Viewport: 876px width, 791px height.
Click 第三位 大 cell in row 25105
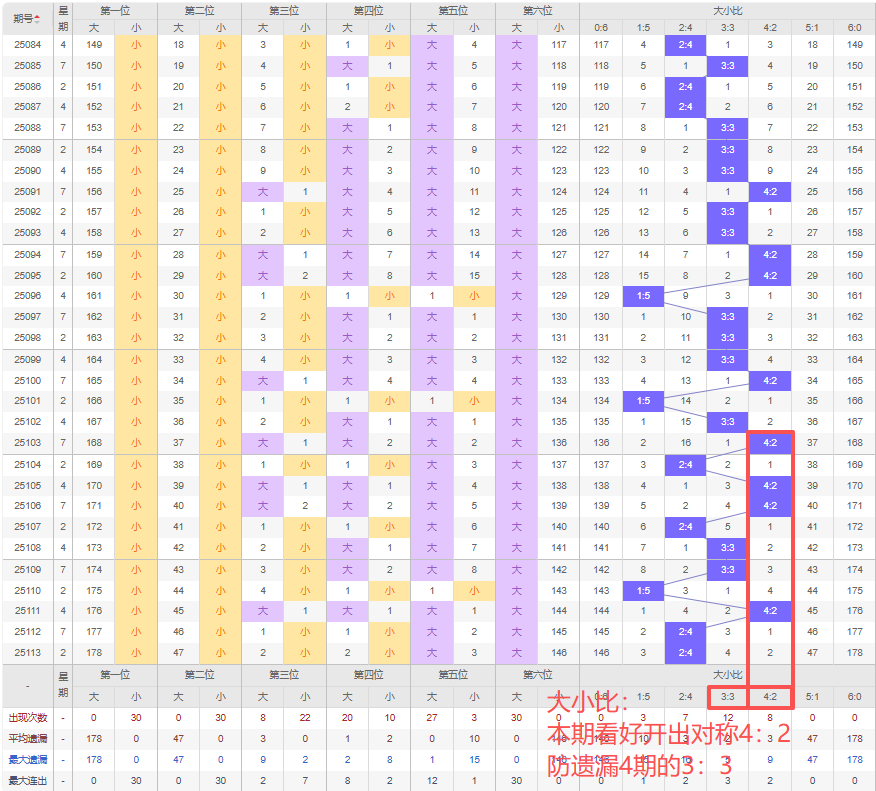click(263, 485)
